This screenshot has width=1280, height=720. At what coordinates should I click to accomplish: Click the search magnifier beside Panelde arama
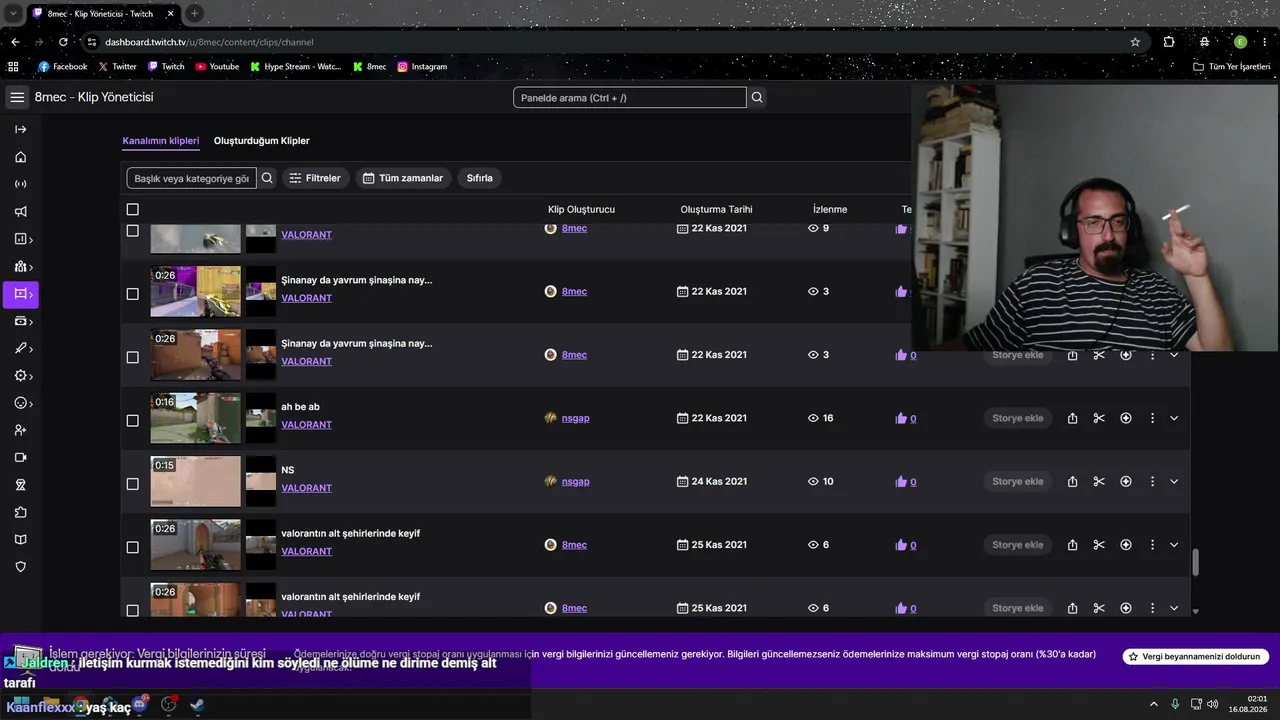[x=757, y=97]
